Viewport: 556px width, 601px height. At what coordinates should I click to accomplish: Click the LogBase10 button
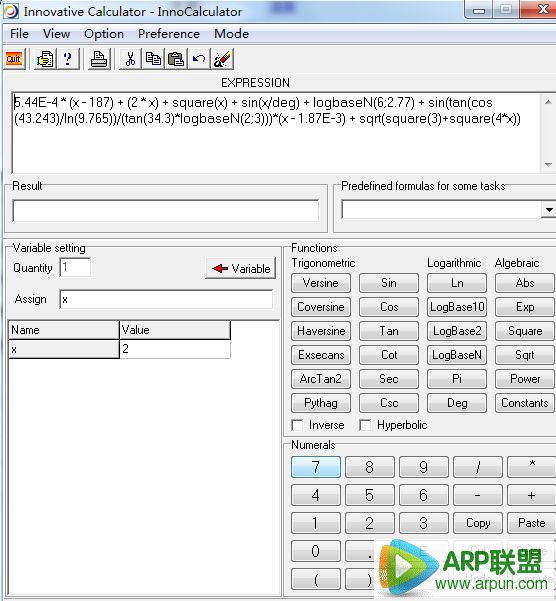457,307
